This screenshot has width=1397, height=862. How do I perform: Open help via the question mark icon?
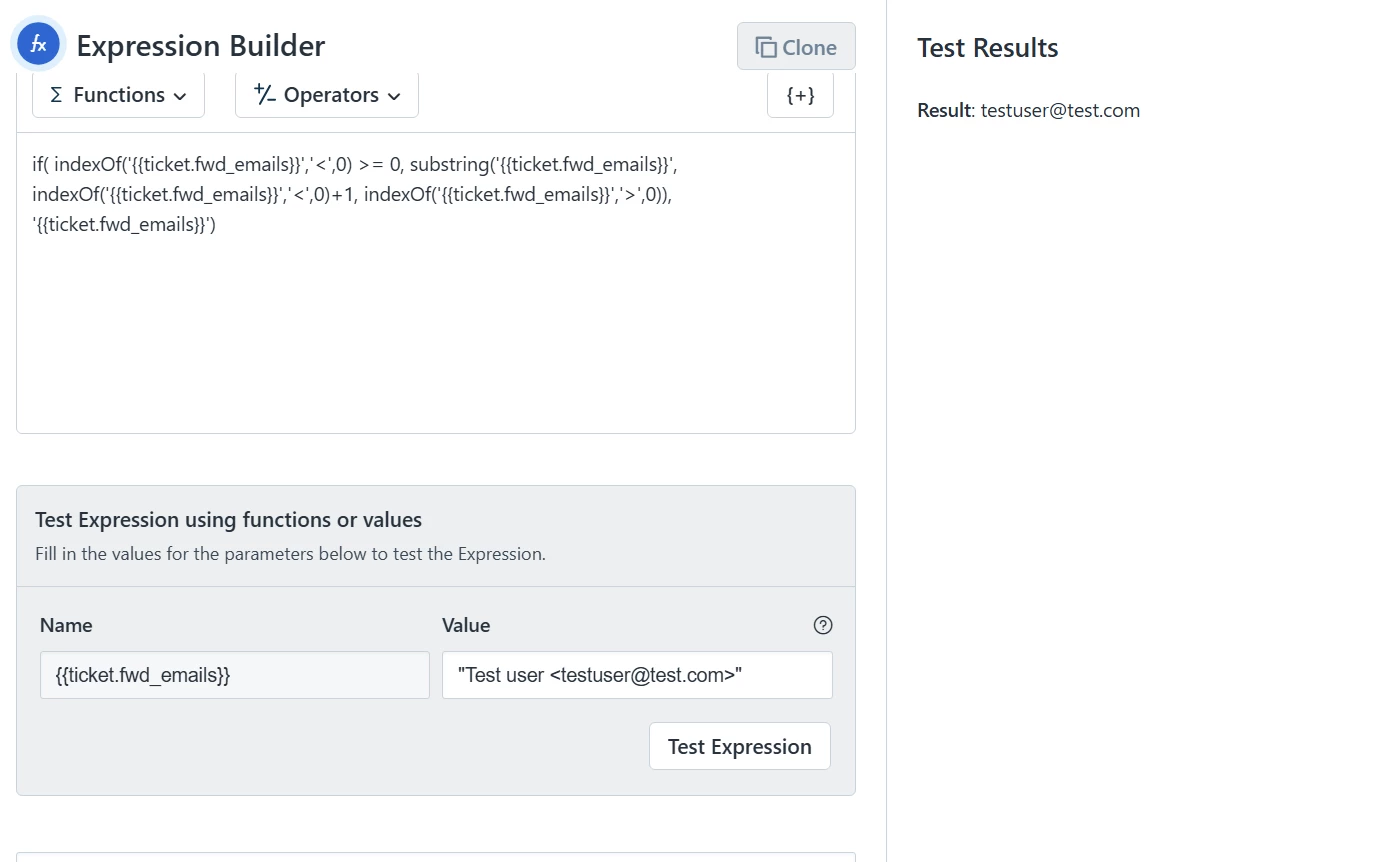(x=823, y=625)
